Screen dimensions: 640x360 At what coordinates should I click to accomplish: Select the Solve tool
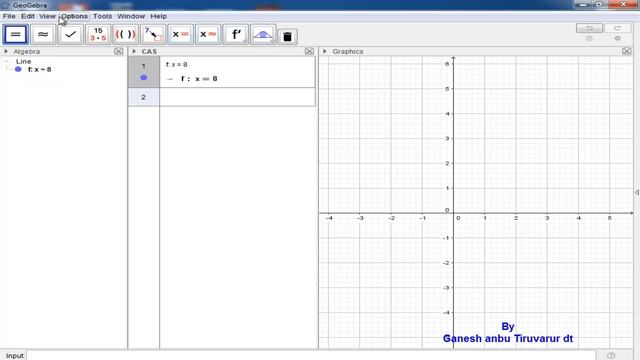point(180,35)
